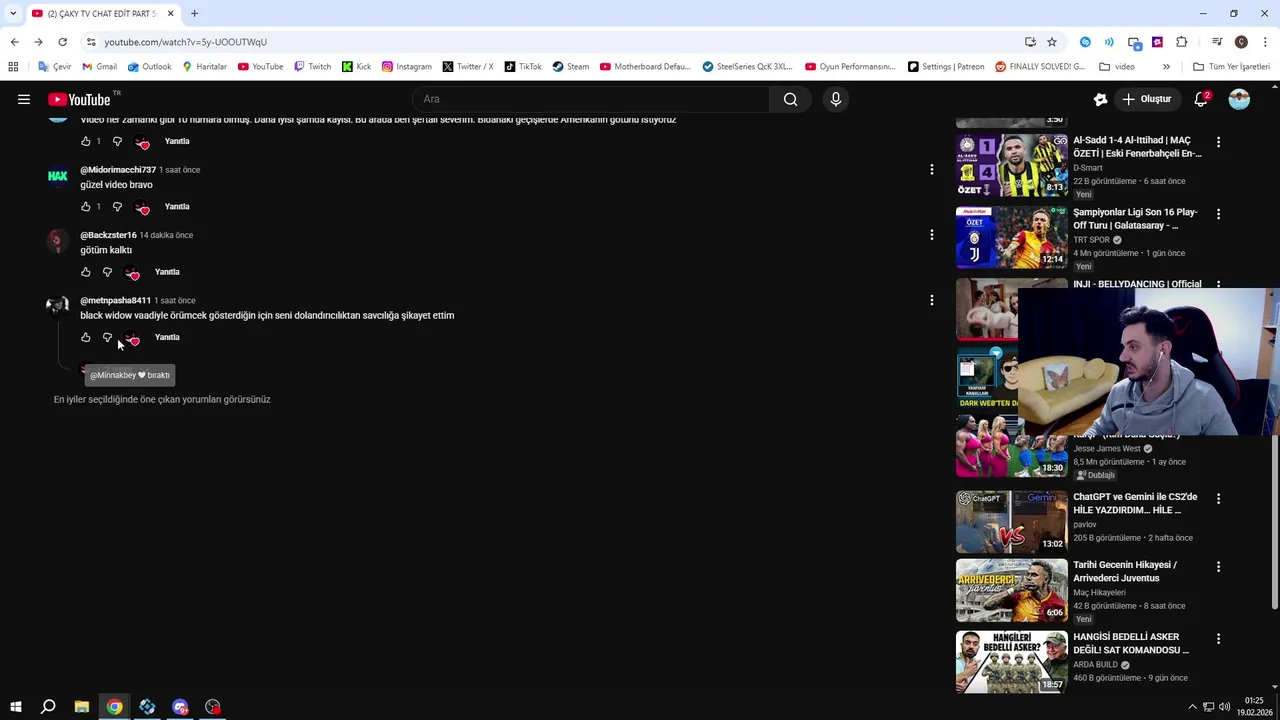Screen dimensions: 1280x720
Task: Open the @Backzster16 channel link
Action: pyautogui.click(x=108, y=235)
